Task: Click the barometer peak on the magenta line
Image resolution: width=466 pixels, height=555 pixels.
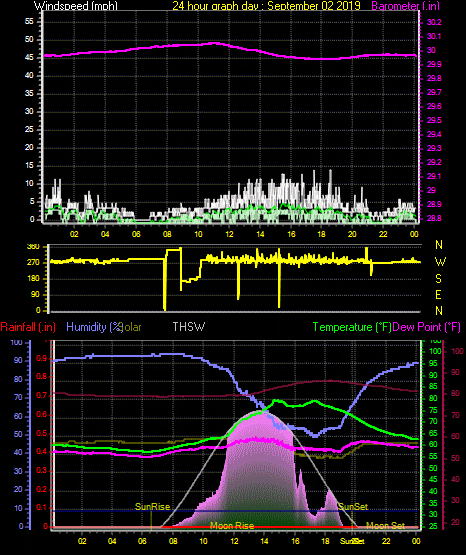Action: click(215, 43)
